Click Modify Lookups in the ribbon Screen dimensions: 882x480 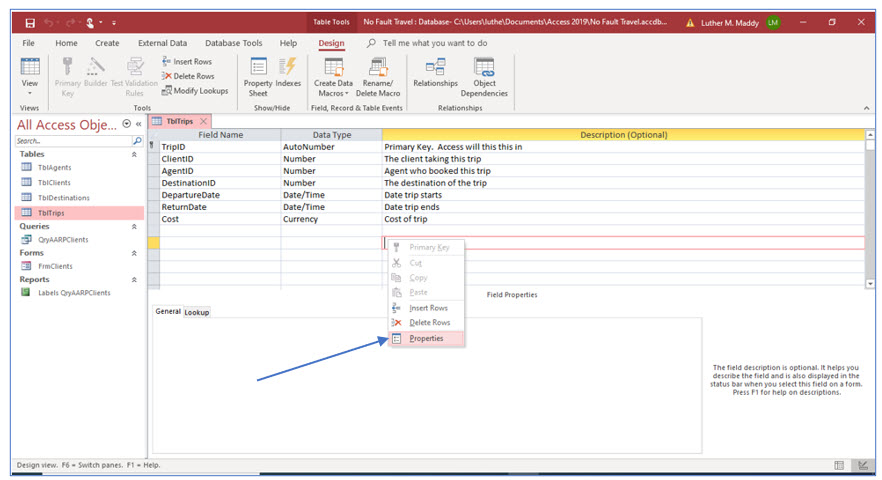tap(195, 91)
